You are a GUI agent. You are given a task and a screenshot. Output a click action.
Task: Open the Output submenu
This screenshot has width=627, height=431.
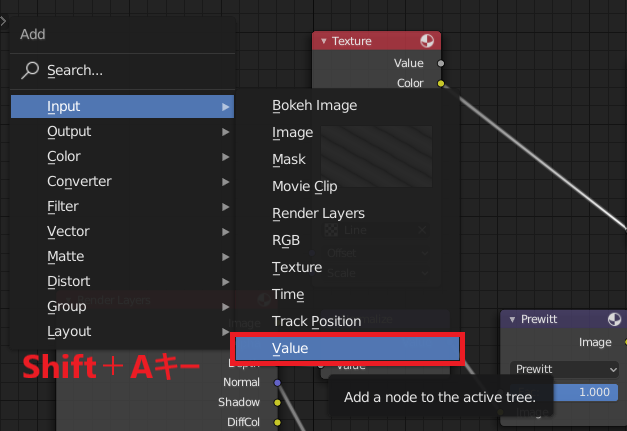pyautogui.click(x=122, y=132)
